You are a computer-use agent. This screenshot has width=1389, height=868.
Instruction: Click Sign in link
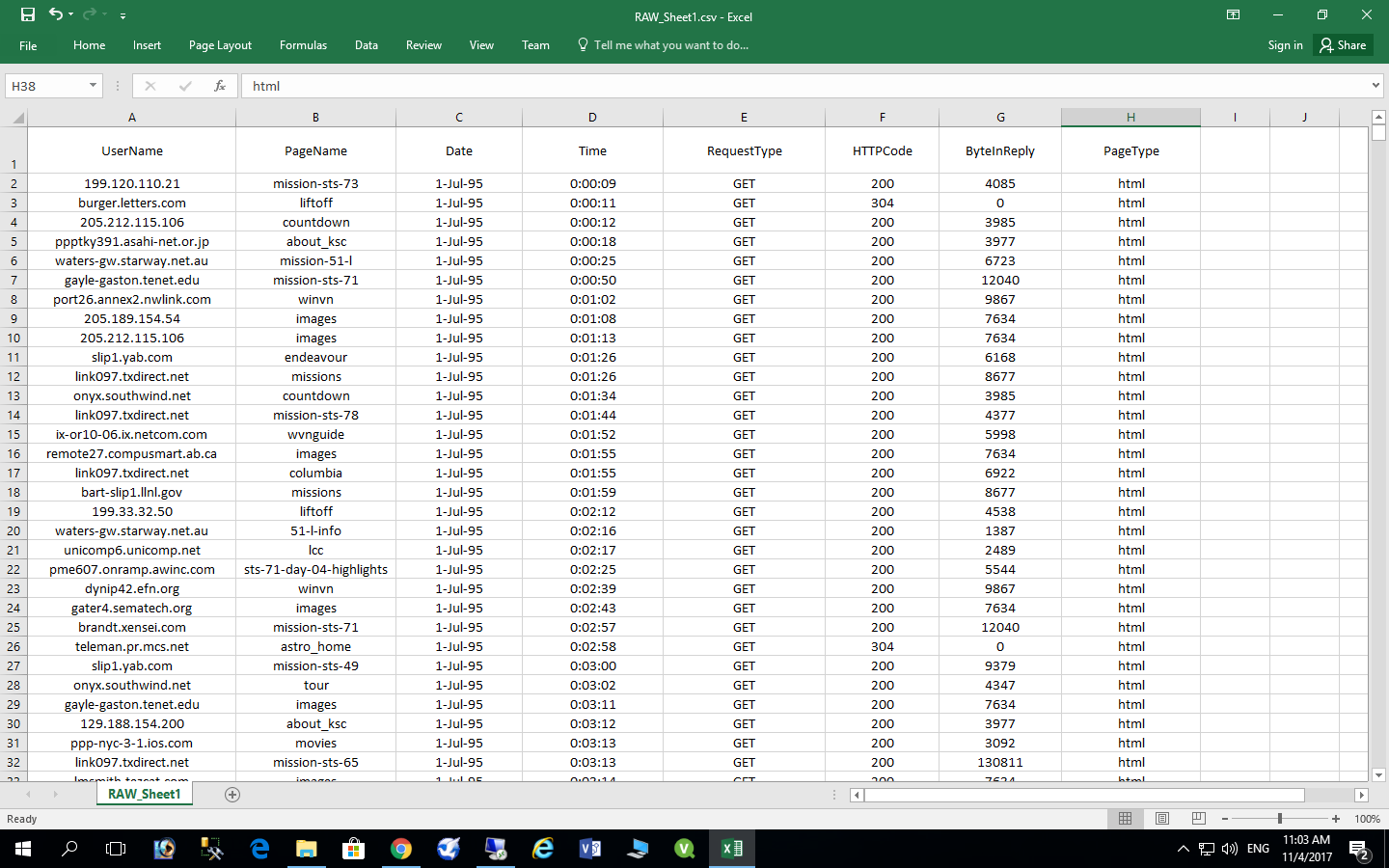pos(1285,45)
